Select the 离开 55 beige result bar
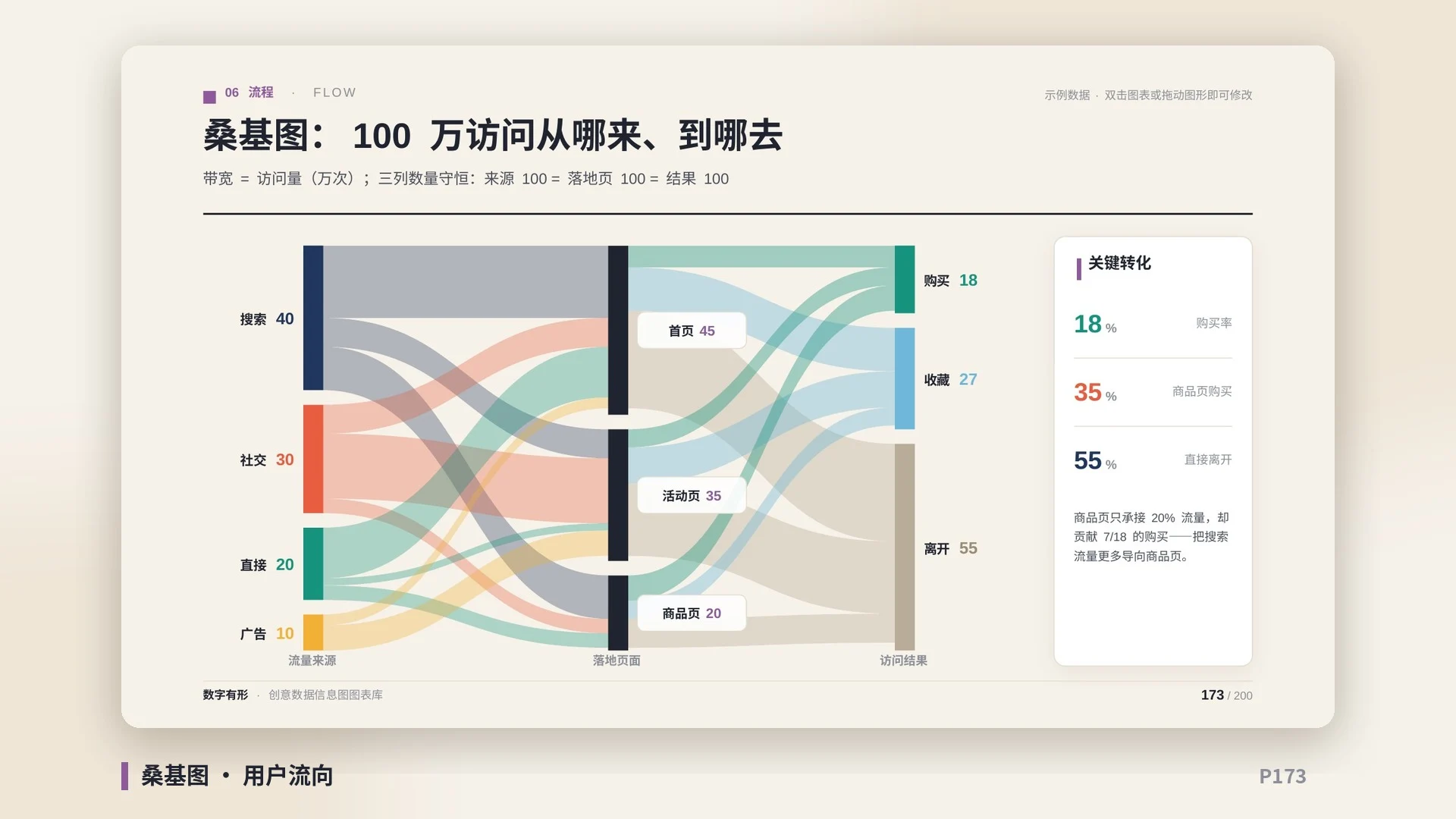The image size is (1456, 819). [x=905, y=547]
